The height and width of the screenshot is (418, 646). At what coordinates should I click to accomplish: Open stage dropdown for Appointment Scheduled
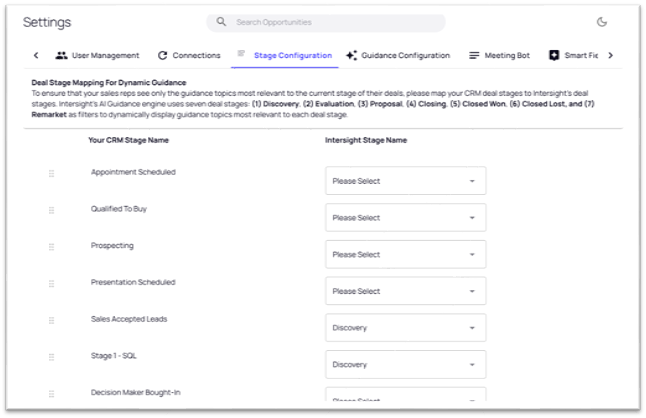tap(405, 181)
